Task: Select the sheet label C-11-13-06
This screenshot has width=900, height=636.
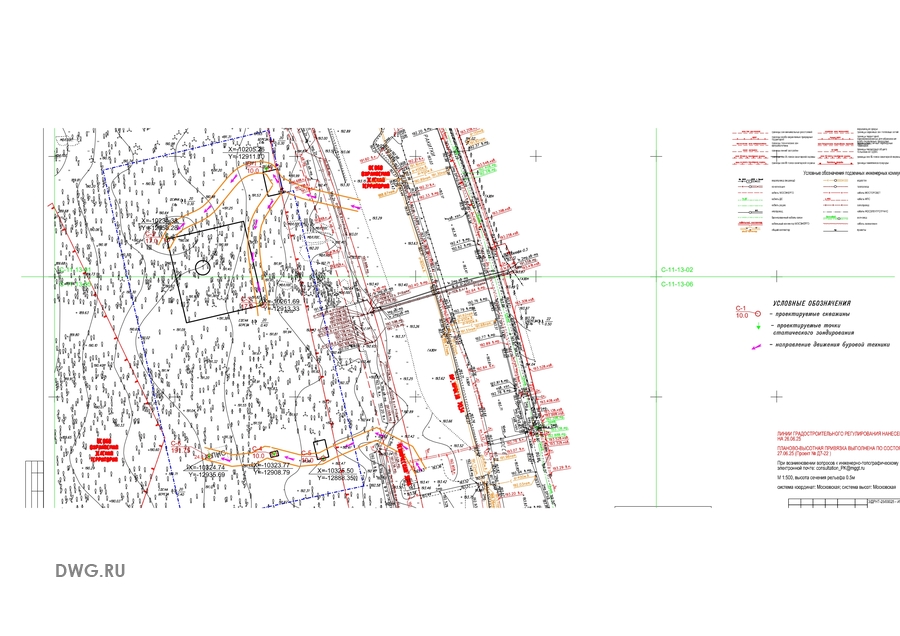Action: pyautogui.click(x=676, y=284)
